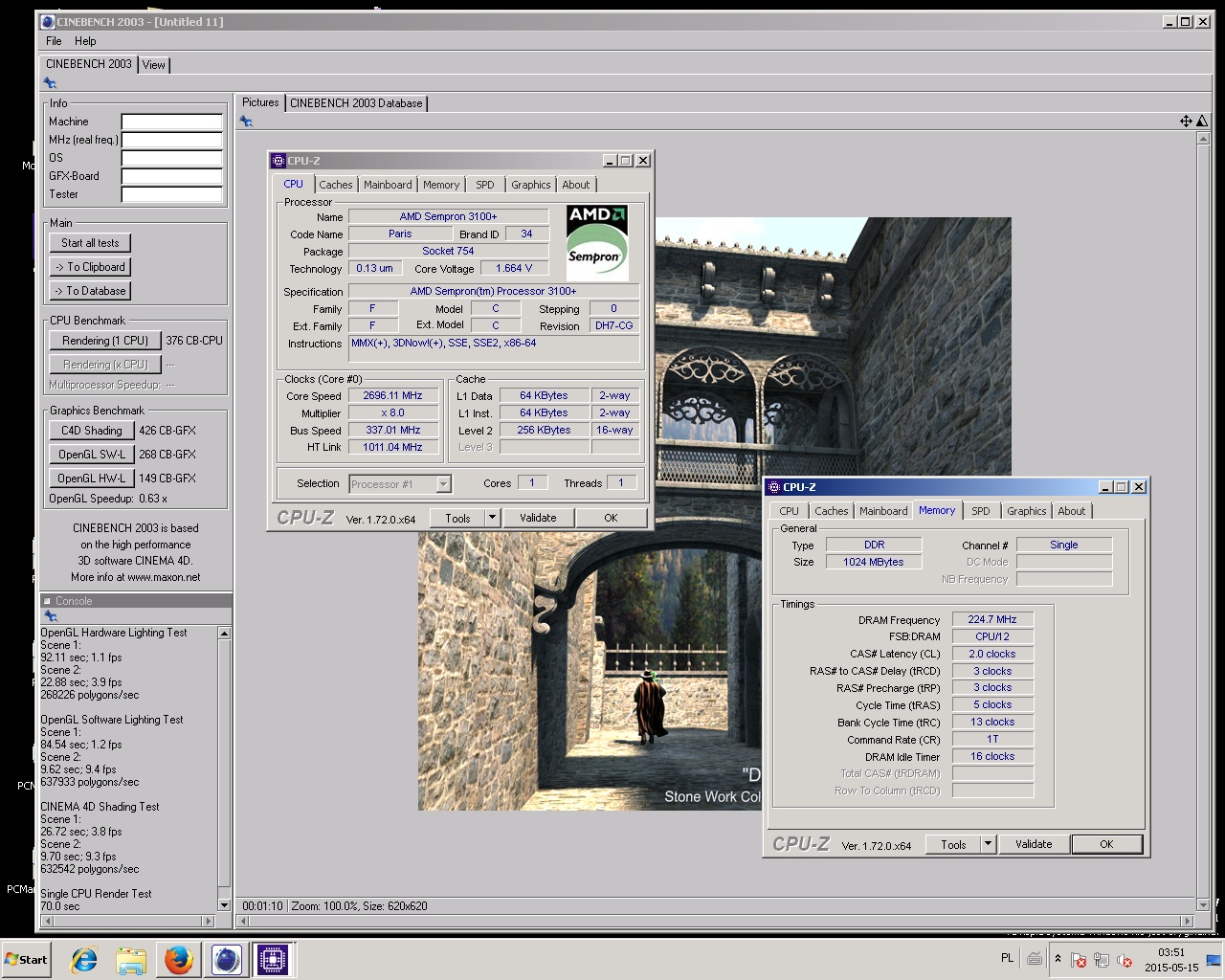Click the DRAM Frequency value 224.7 MHz
This screenshot has height=980, width=1225.
coord(992,619)
